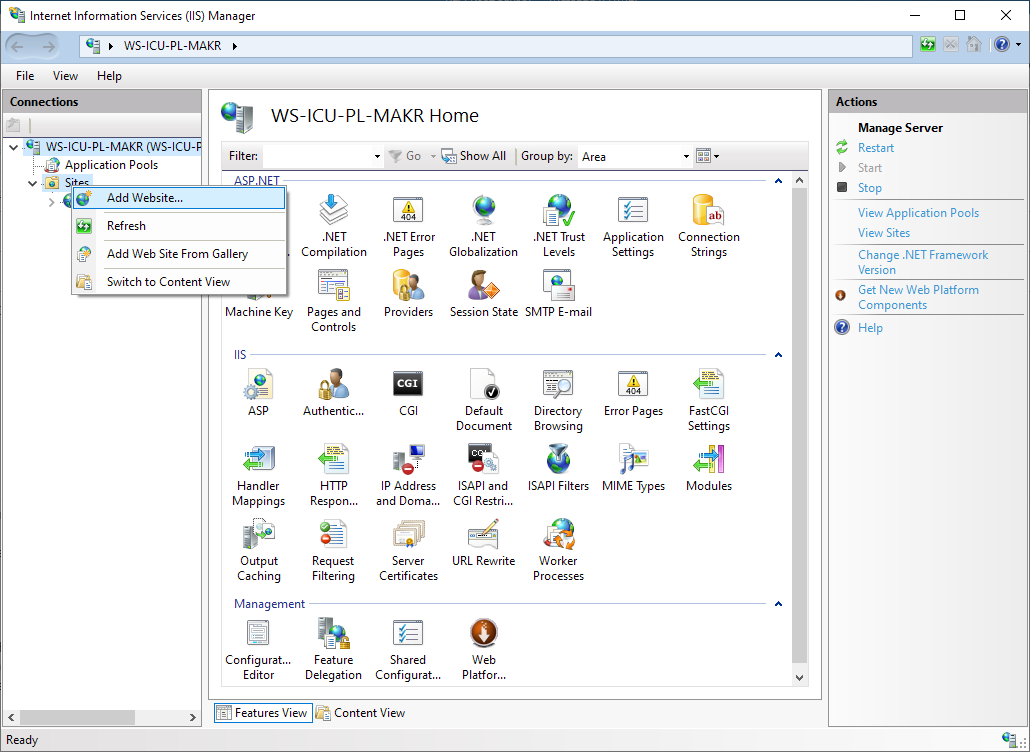This screenshot has width=1030, height=752.
Task: Collapse the Sites tree node
Action: [33, 183]
